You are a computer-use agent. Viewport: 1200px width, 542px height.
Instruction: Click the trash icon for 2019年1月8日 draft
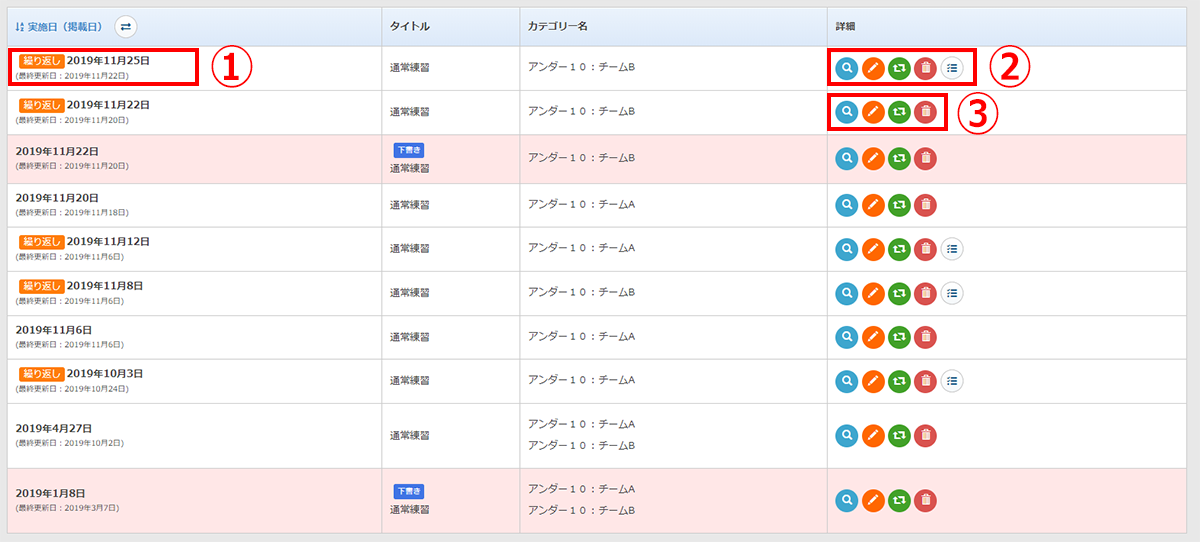pos(925,500)
